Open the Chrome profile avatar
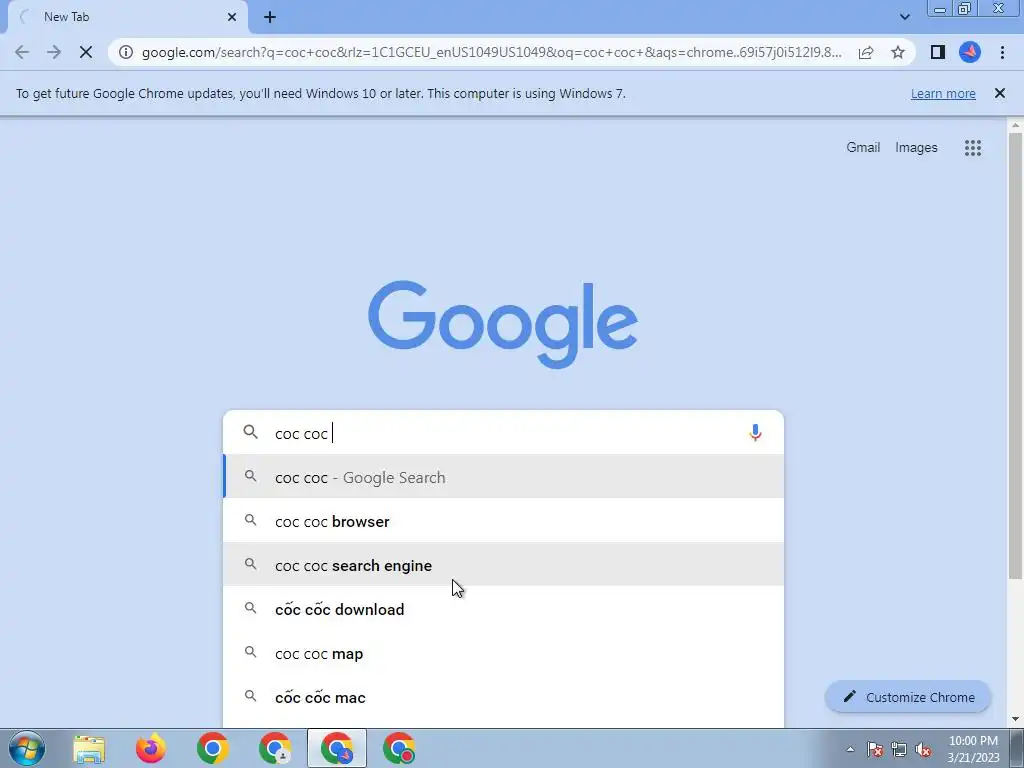The height and width of the screenshot is (768, 1024). pos(970,52)
